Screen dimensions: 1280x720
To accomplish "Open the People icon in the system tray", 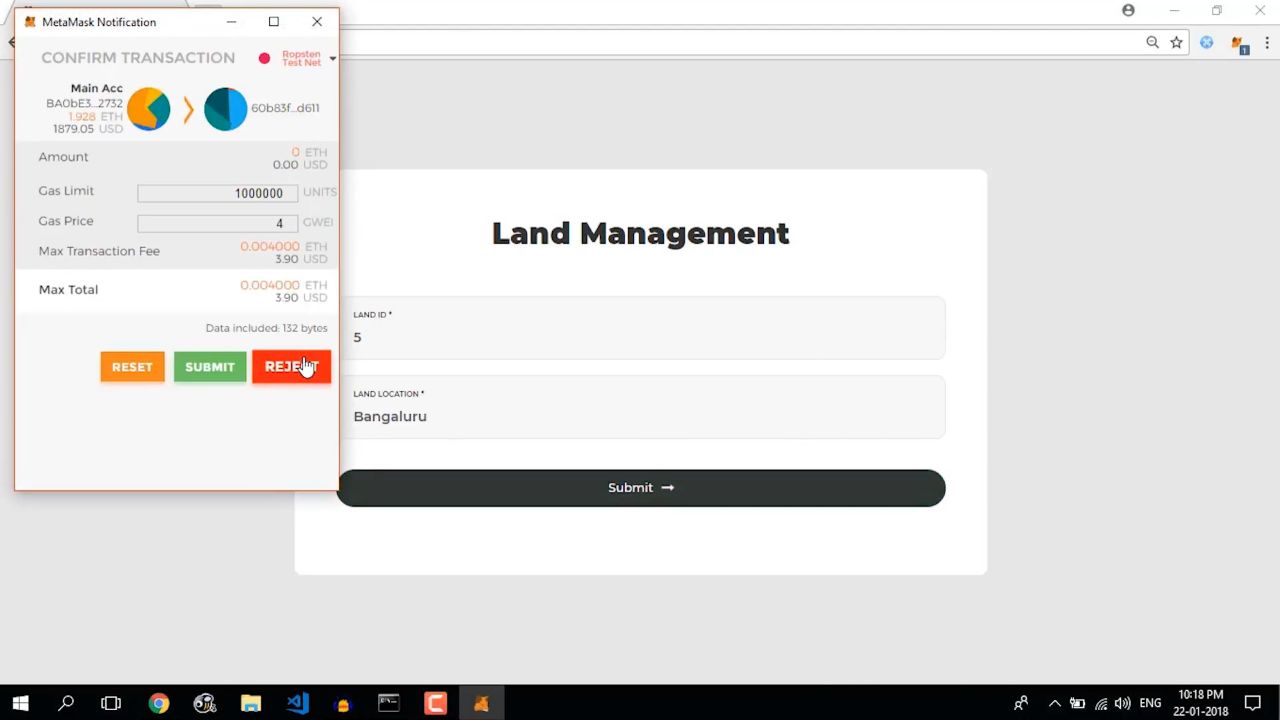I will [1021, 704].
